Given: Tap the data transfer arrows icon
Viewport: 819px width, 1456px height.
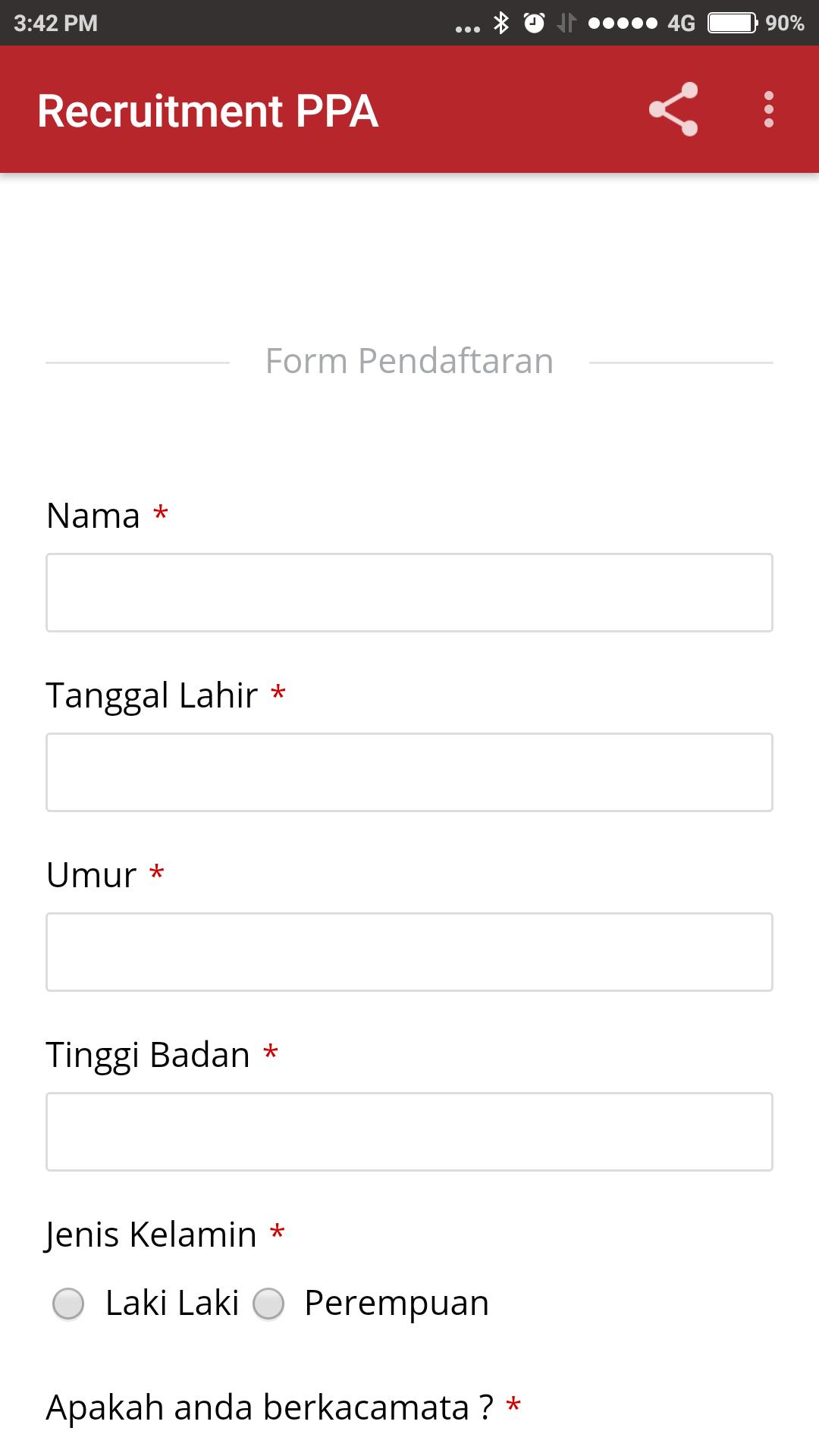Looking at the screenshot, I should click(566, 24).
